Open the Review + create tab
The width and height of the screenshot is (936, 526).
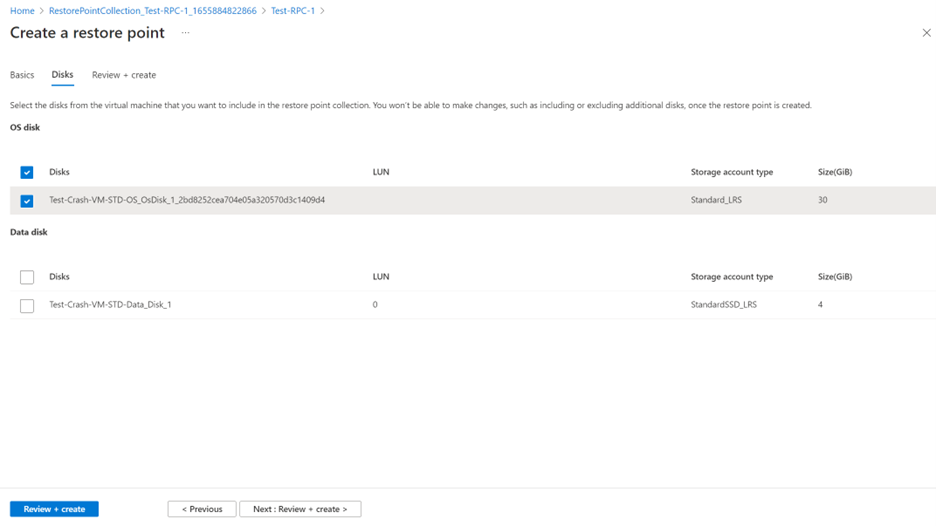click(x=124, y=75)
